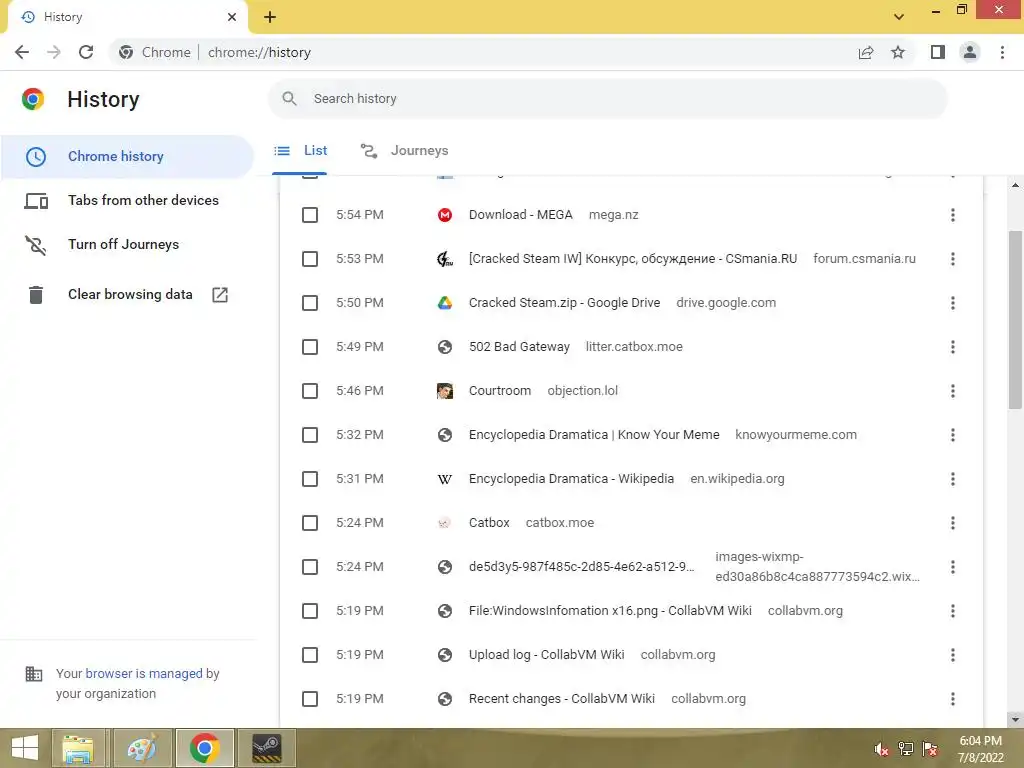Click the csmania forum favicon
The height and width of the screenshot is (768, 1024).
(x=445, y=259)
